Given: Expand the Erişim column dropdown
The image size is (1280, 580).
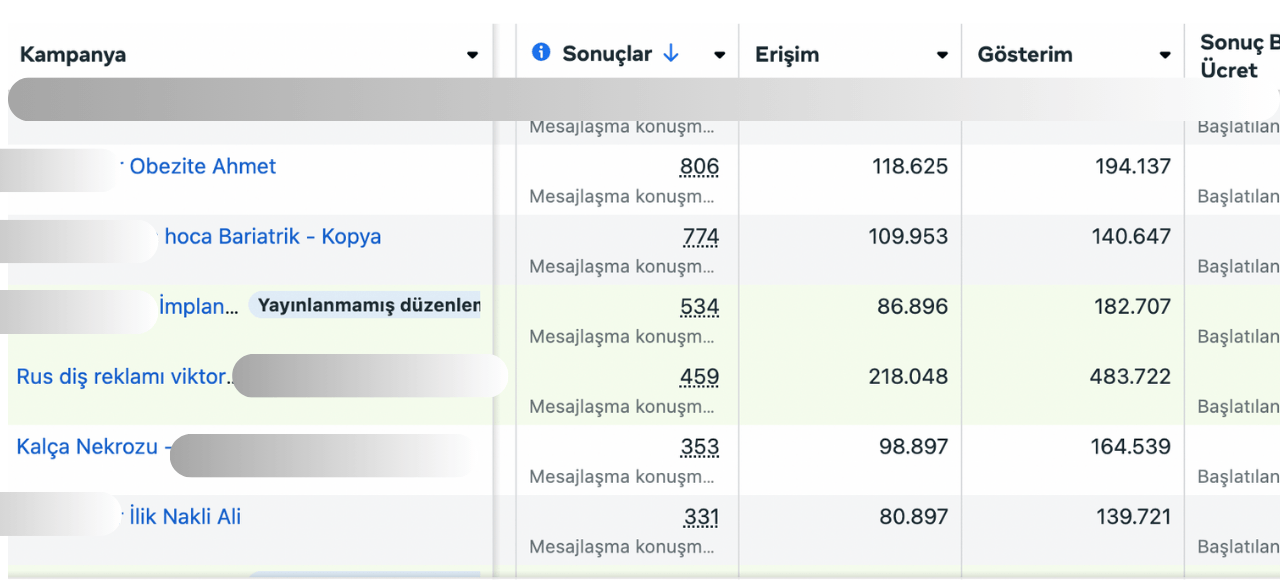Looking at the screenshot, I should tap(942, 55).
